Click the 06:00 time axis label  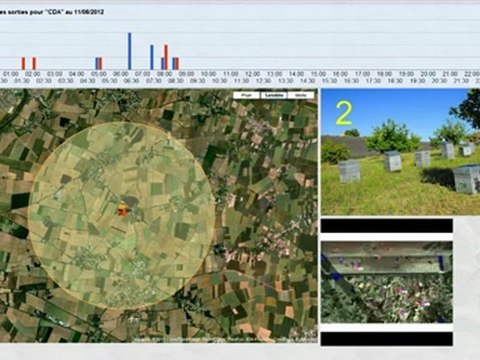click(x=121, y=74)
